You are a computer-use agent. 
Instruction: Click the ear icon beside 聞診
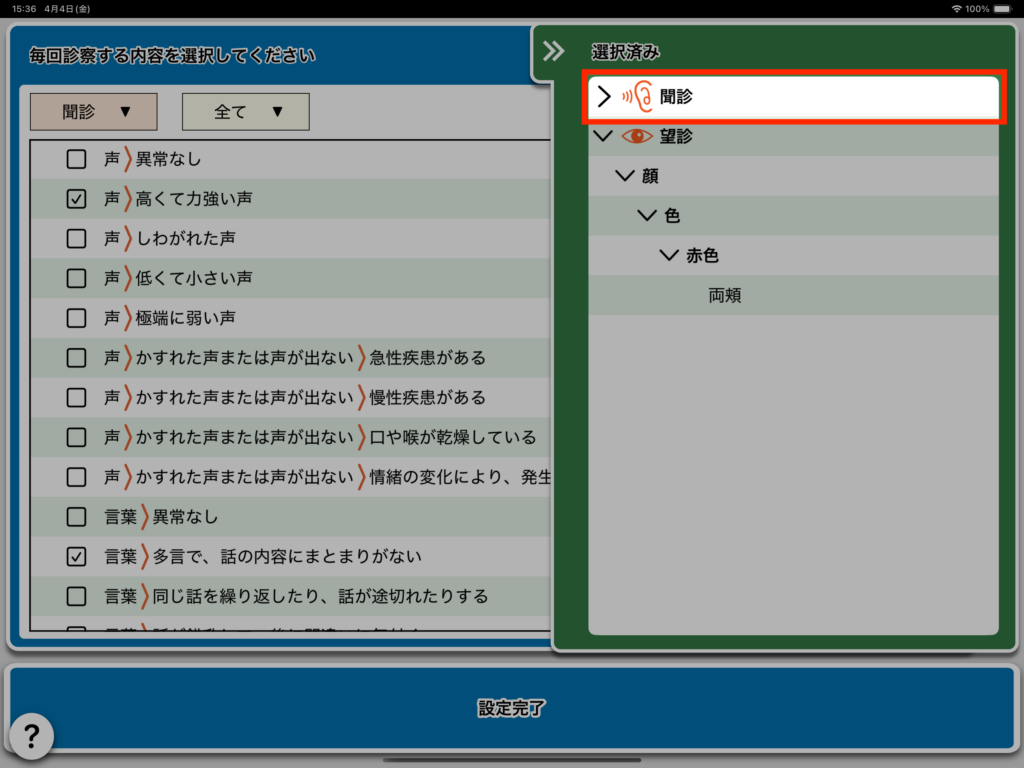637,97
